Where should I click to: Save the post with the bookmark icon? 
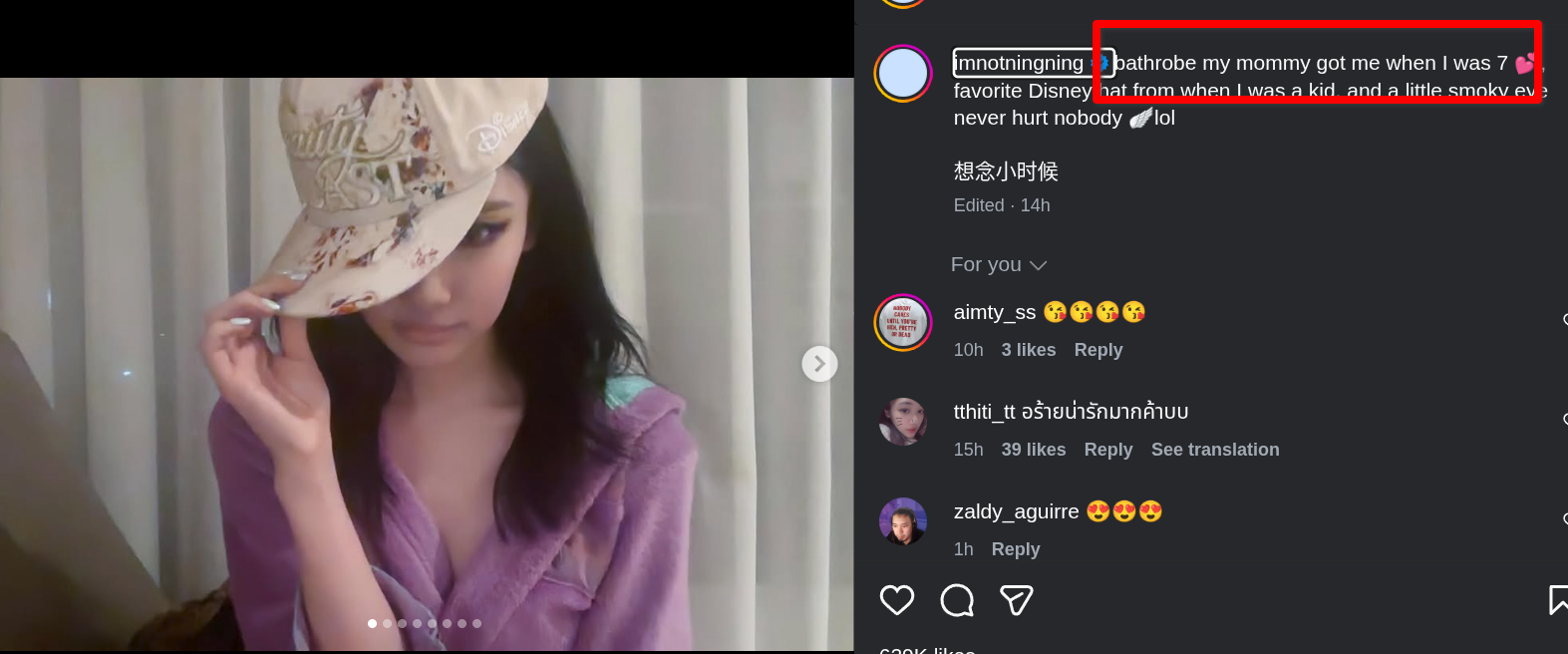(1558, 600)
